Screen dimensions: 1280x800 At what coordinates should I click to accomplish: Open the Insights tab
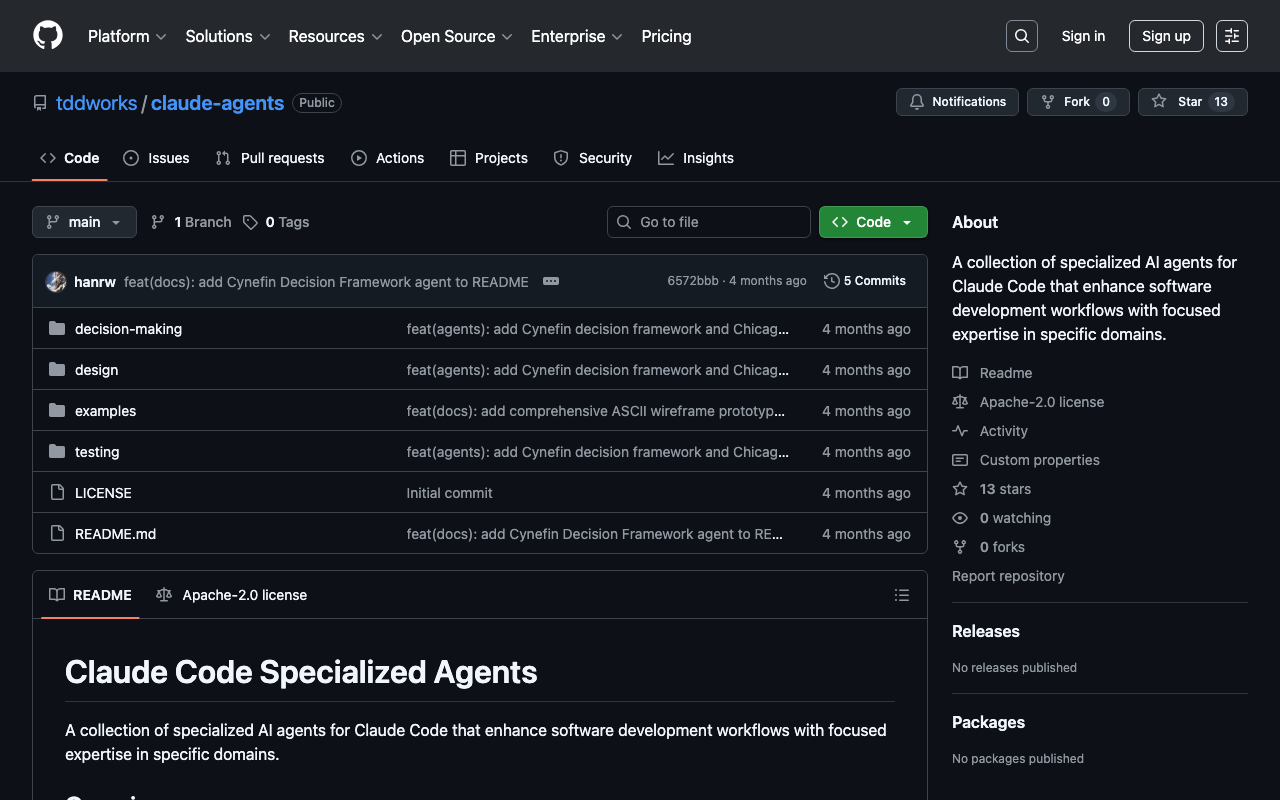[x=696, y=158]
